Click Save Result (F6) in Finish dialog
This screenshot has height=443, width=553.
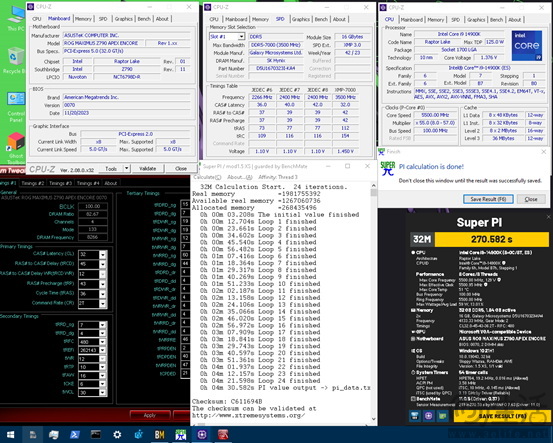tap(488, 199)
